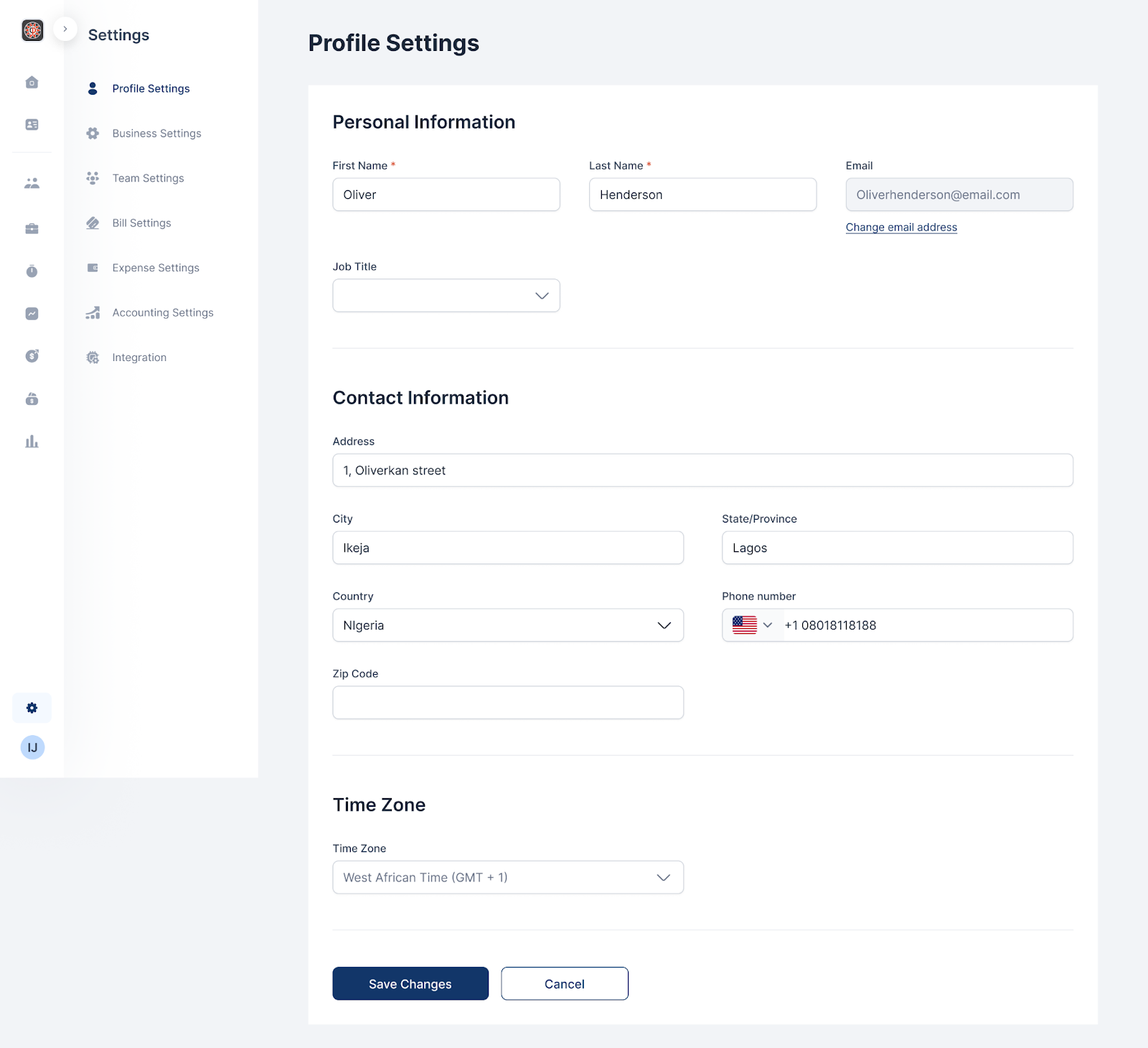
Task: Select Integration from settings menu
Action: pos(139,357)
